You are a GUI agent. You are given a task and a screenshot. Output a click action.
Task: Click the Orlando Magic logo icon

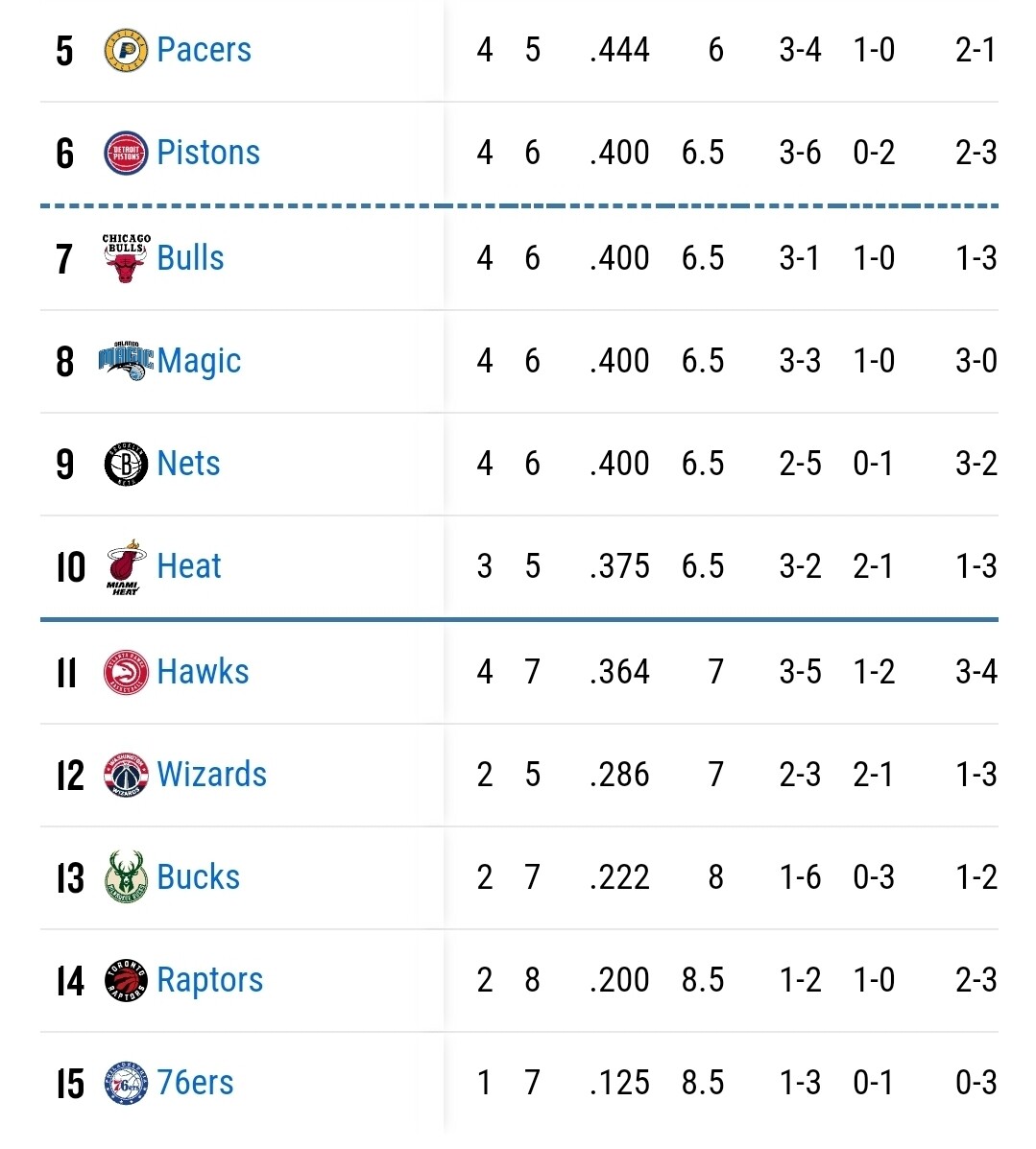click(x=126, y=361)
